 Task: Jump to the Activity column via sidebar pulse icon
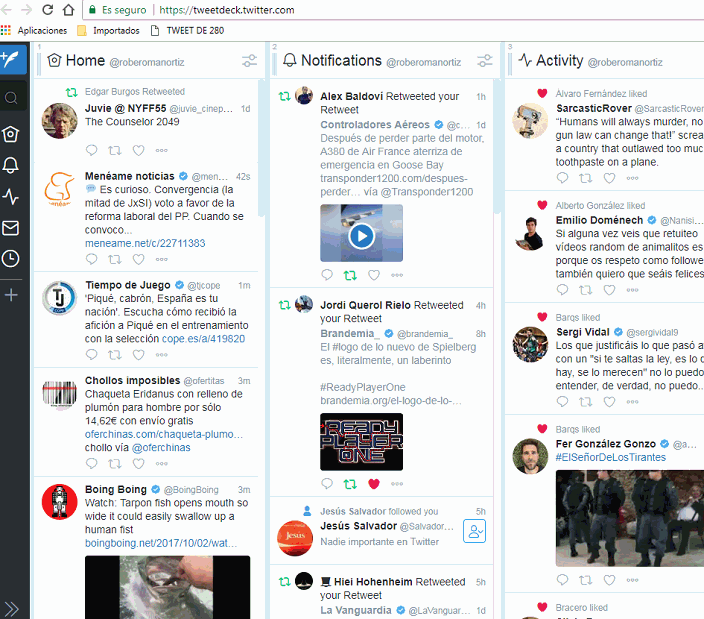pos(11,197)
